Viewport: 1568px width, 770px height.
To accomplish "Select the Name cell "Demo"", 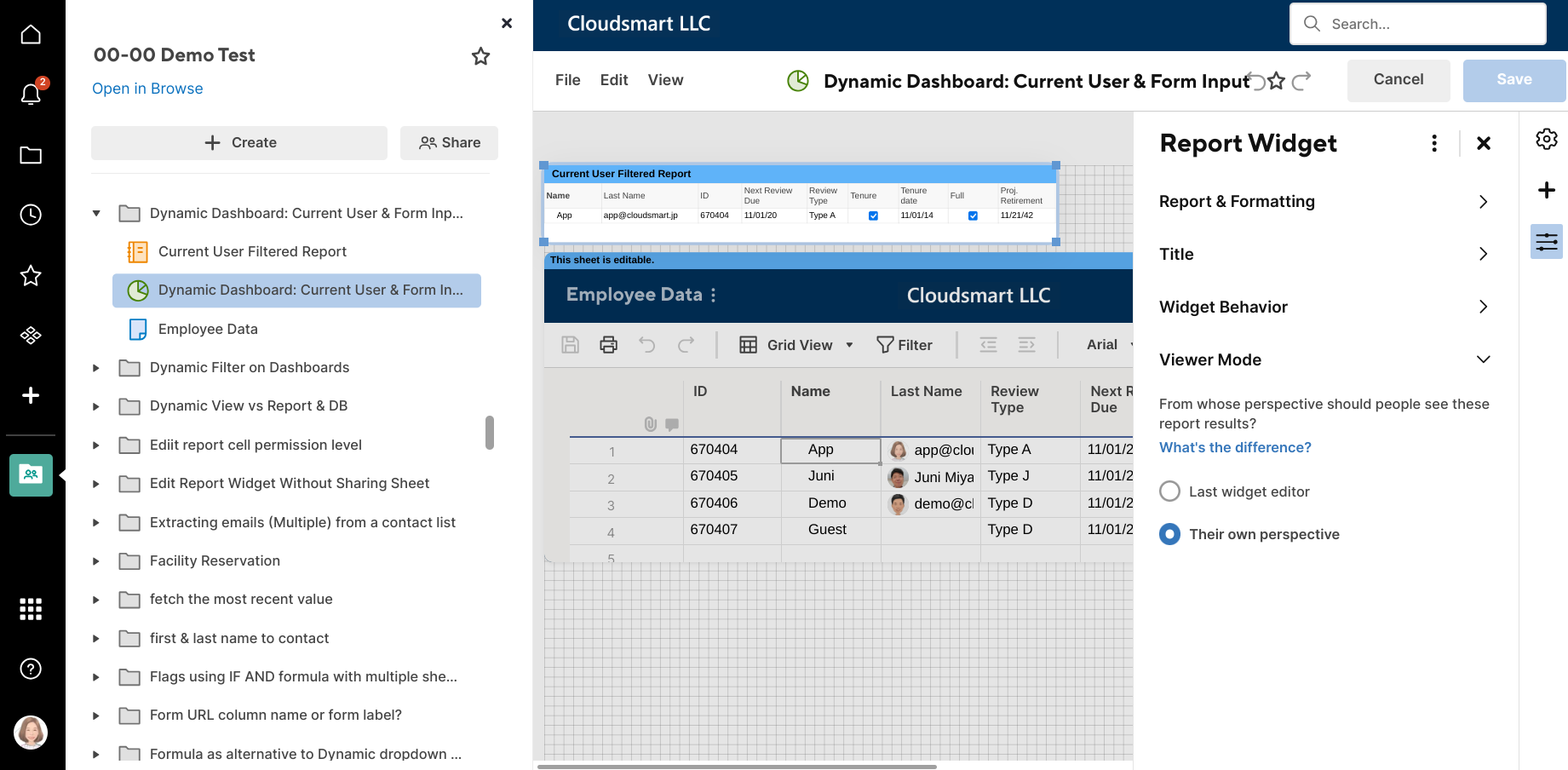I will 830,503.
